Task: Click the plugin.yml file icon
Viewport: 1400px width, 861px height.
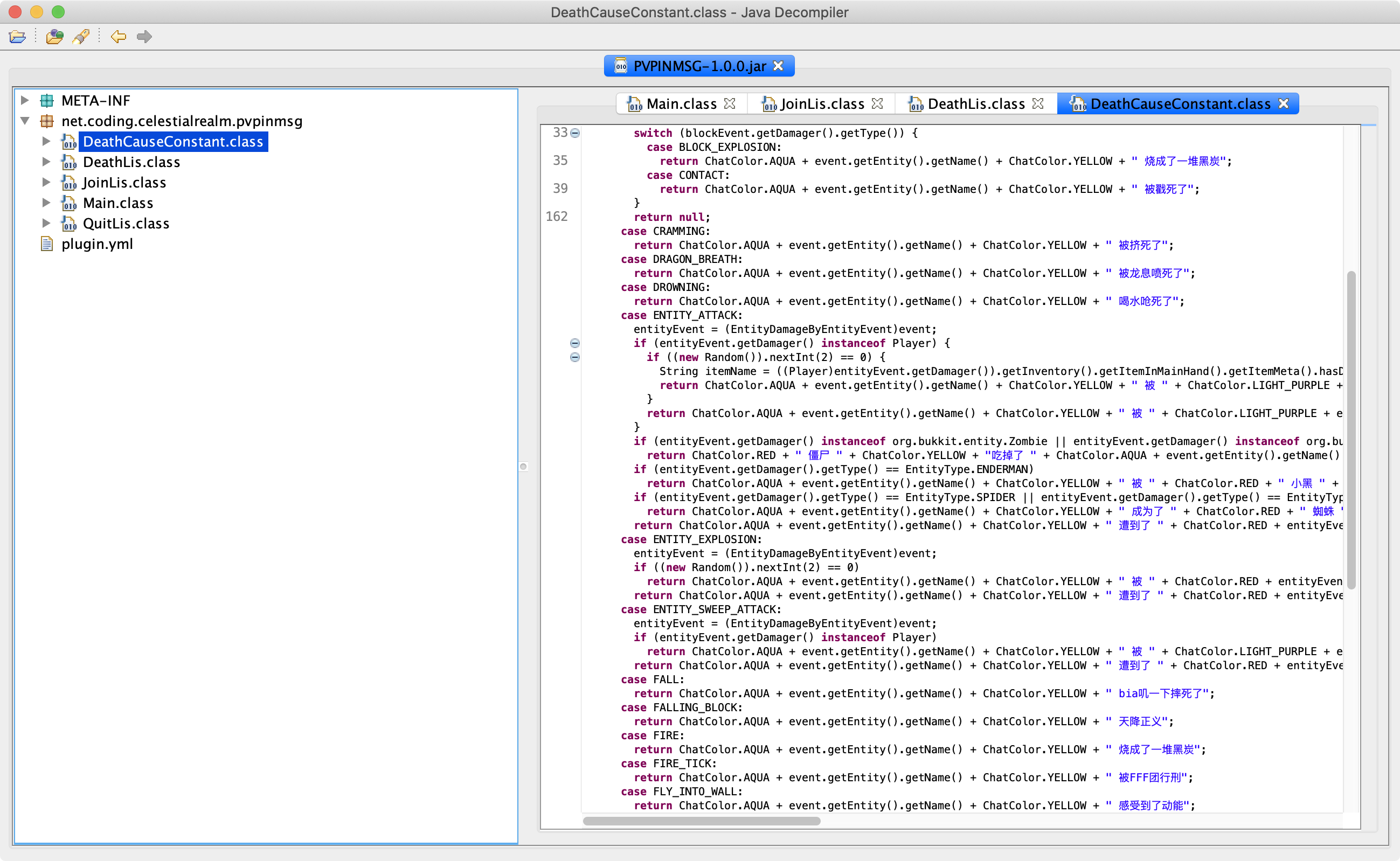Action: pos(47,244)
